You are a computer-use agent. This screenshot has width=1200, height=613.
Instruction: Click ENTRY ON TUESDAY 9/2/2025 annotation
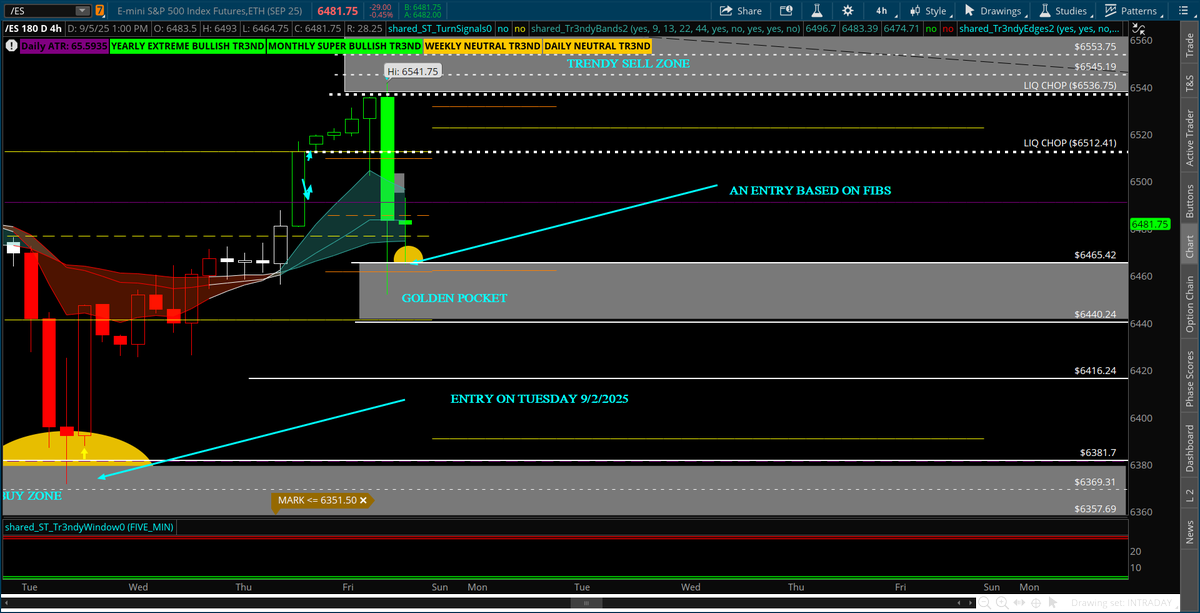pyautogui.click(x=539, y=398)
